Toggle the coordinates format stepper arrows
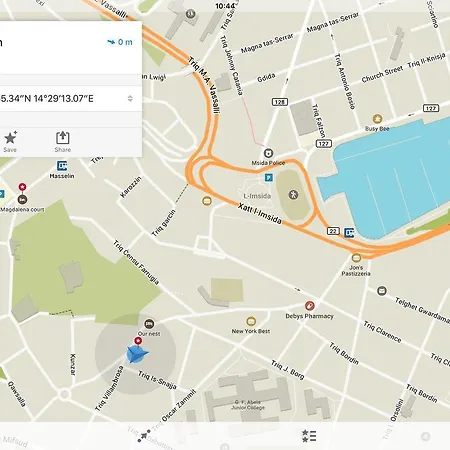Screen dimensions: 450x450 coord(130,98)
